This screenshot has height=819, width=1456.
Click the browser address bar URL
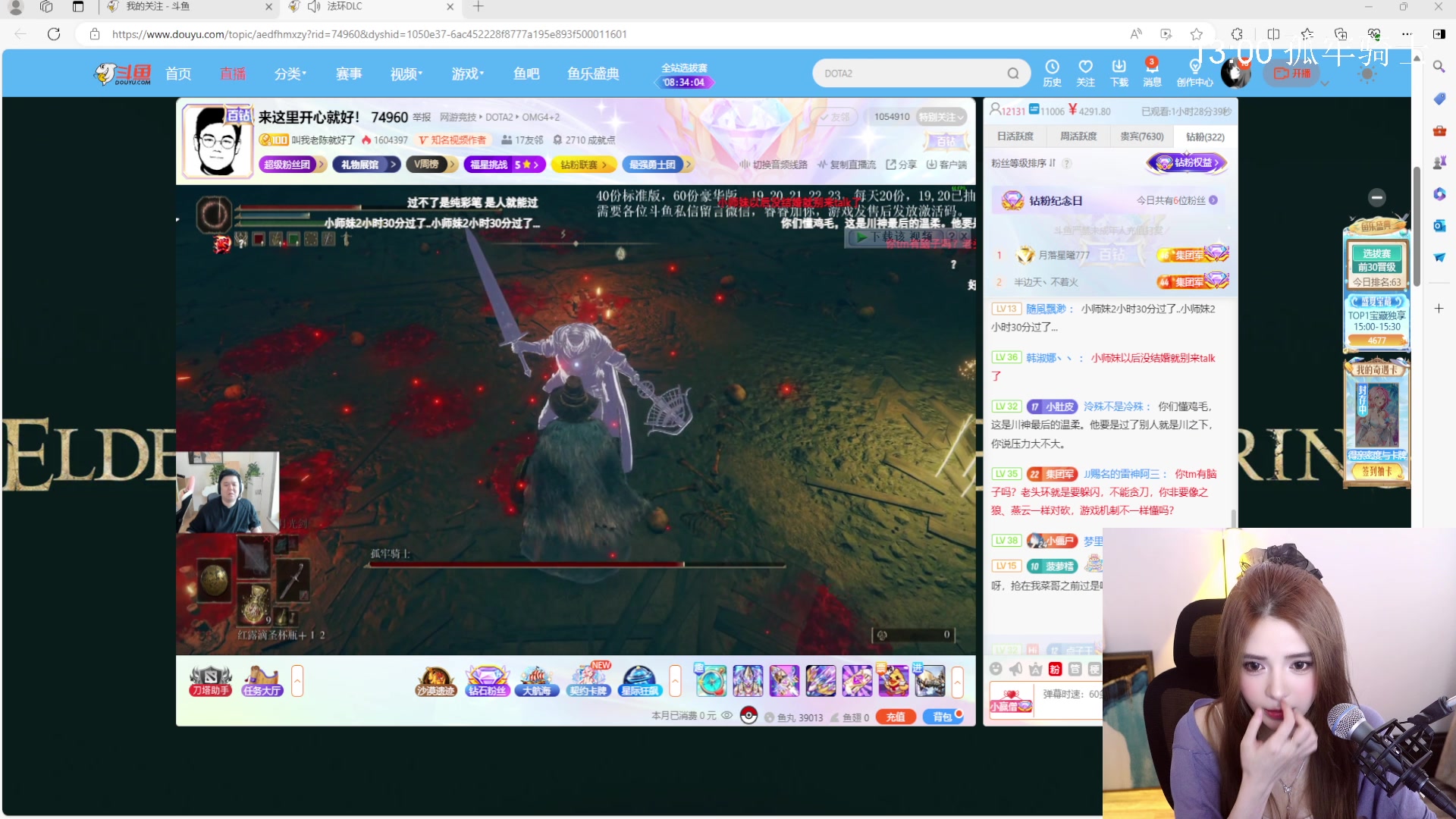click(369, 34)
